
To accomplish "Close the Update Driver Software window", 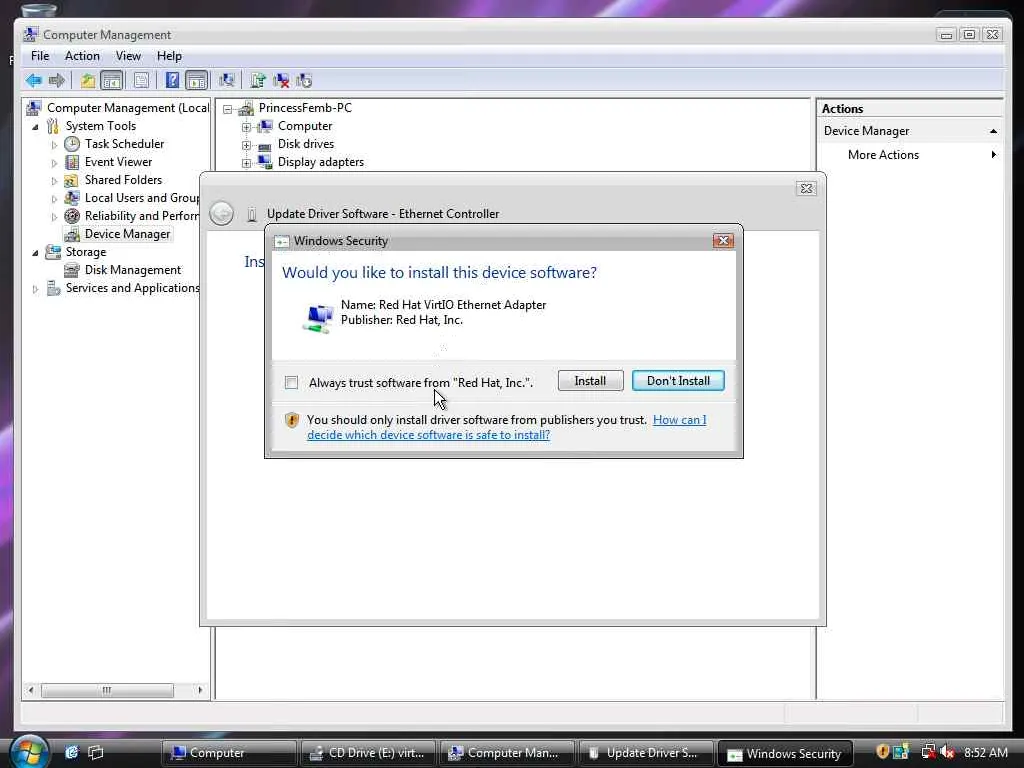I will click(x=807, y=188).
